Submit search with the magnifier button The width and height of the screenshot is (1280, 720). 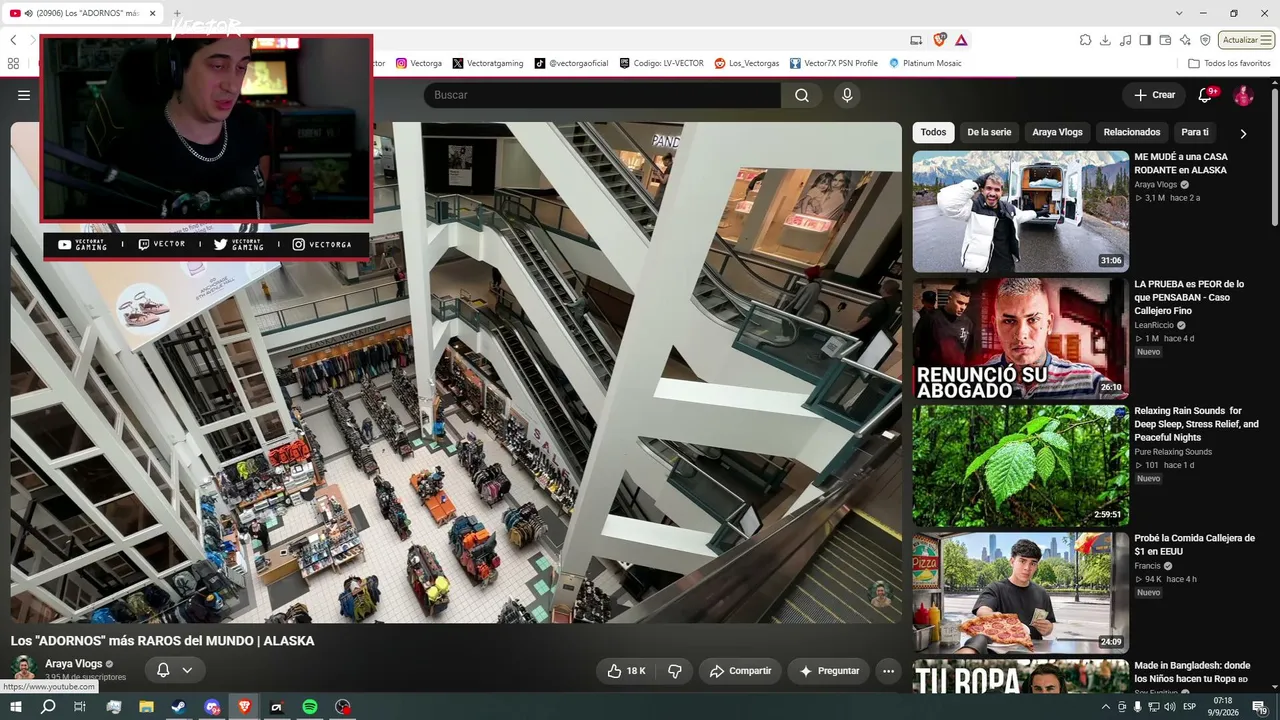point(801,95)
